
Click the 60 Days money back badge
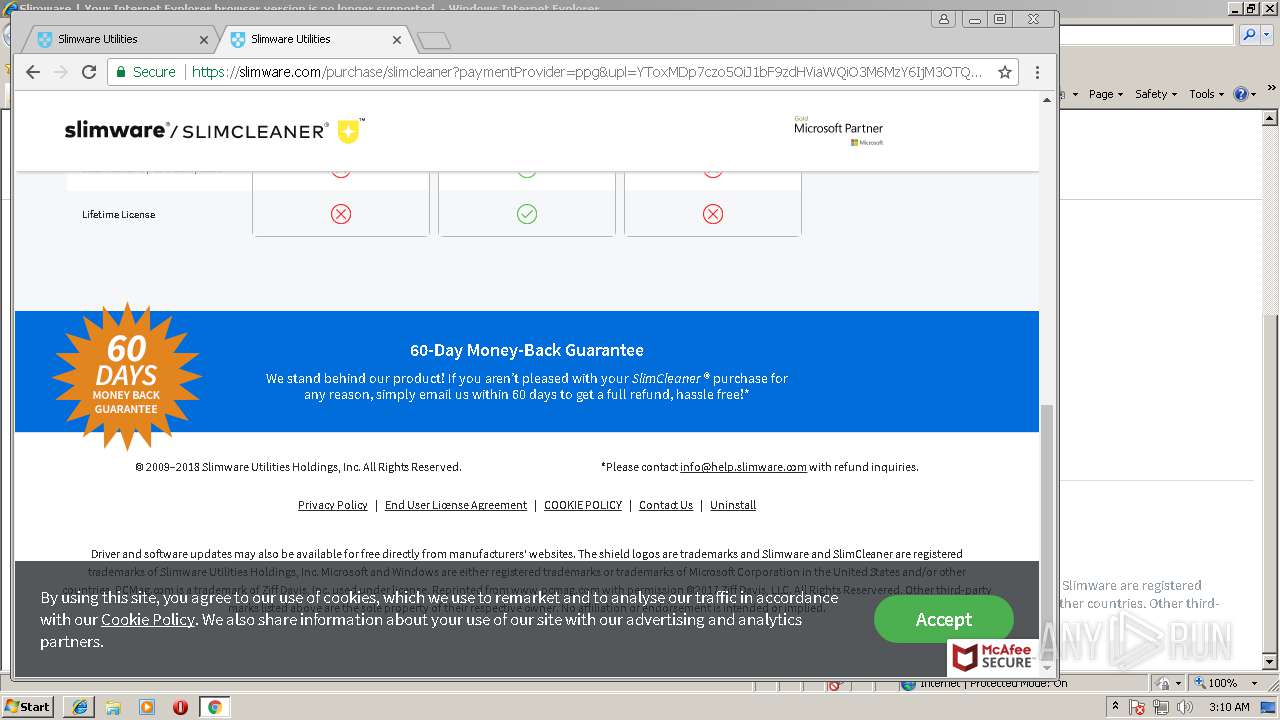tap(127, 377)
